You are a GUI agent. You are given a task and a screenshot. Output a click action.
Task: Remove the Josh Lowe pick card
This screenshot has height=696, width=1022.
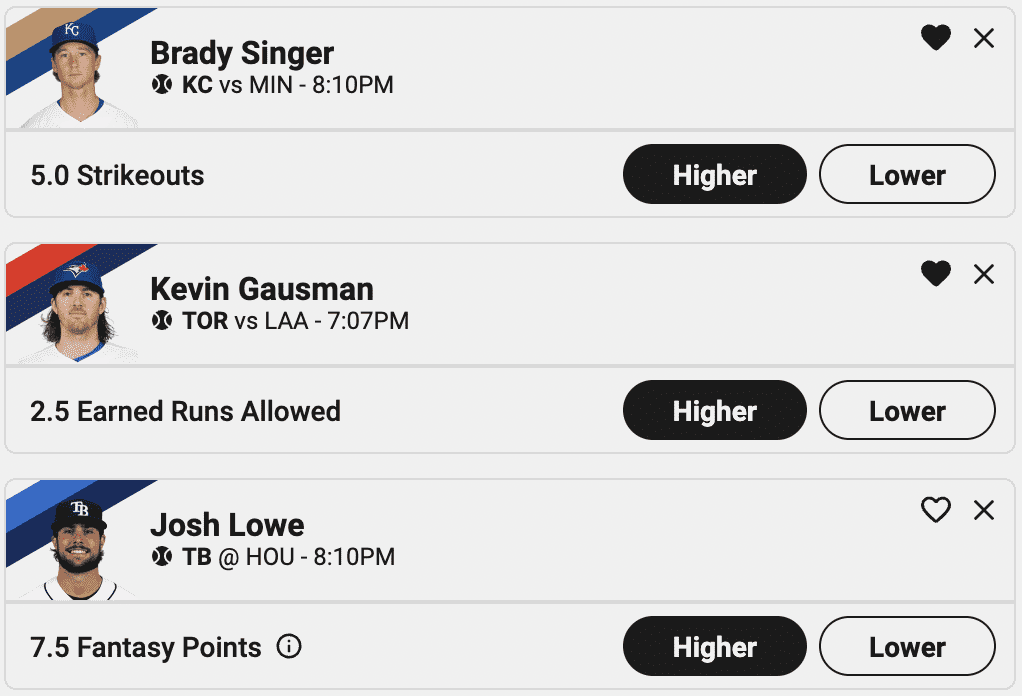coord(984,510)
